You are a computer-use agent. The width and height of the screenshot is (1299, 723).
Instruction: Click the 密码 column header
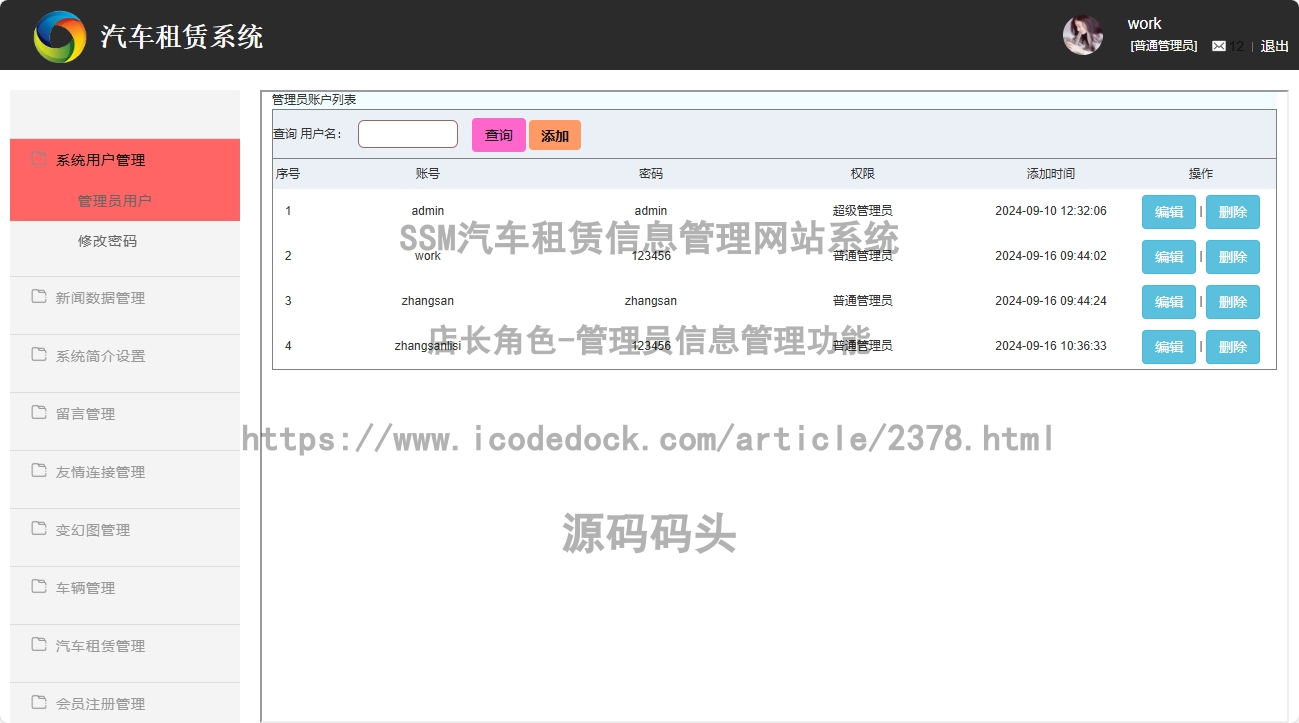[x=651, y=174]
